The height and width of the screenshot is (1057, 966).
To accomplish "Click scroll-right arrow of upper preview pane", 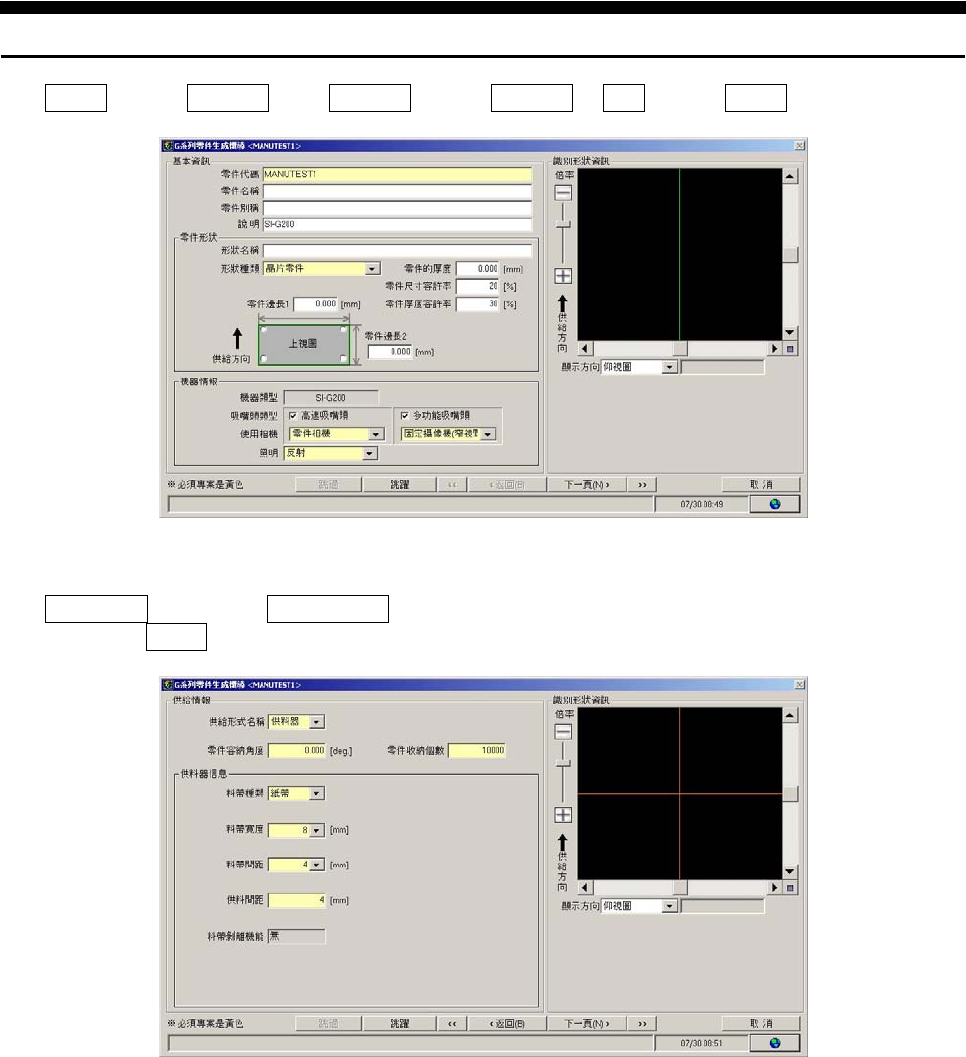I will (775, 349).
